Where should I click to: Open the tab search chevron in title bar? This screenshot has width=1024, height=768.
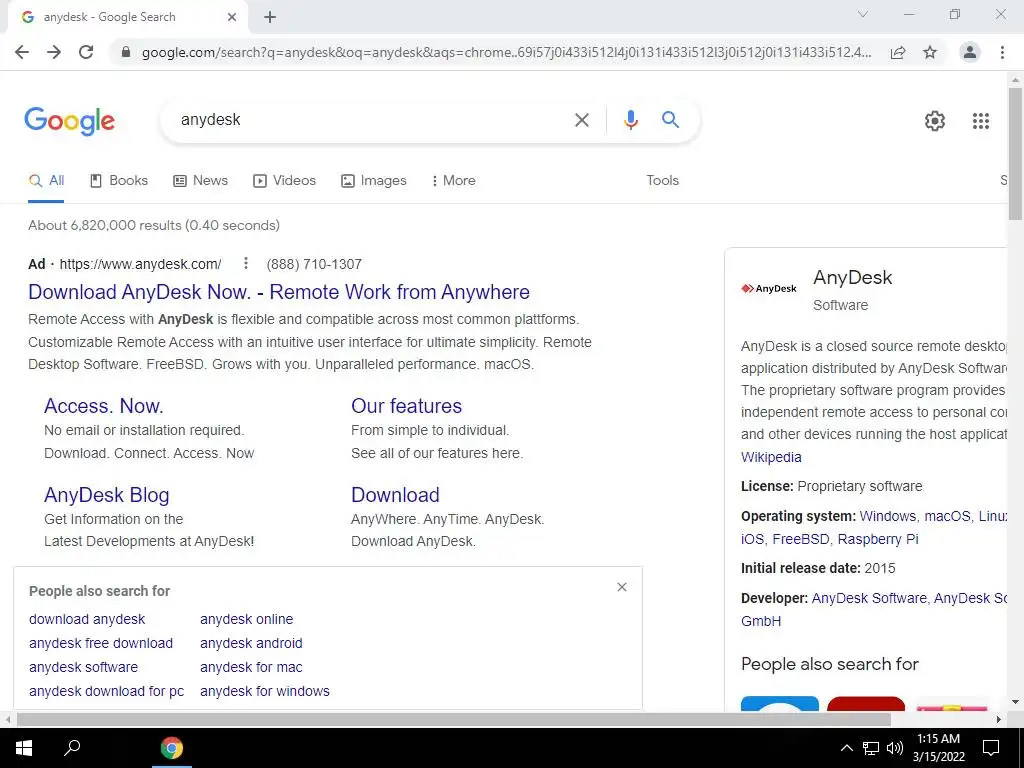click(x=863, y=14)
